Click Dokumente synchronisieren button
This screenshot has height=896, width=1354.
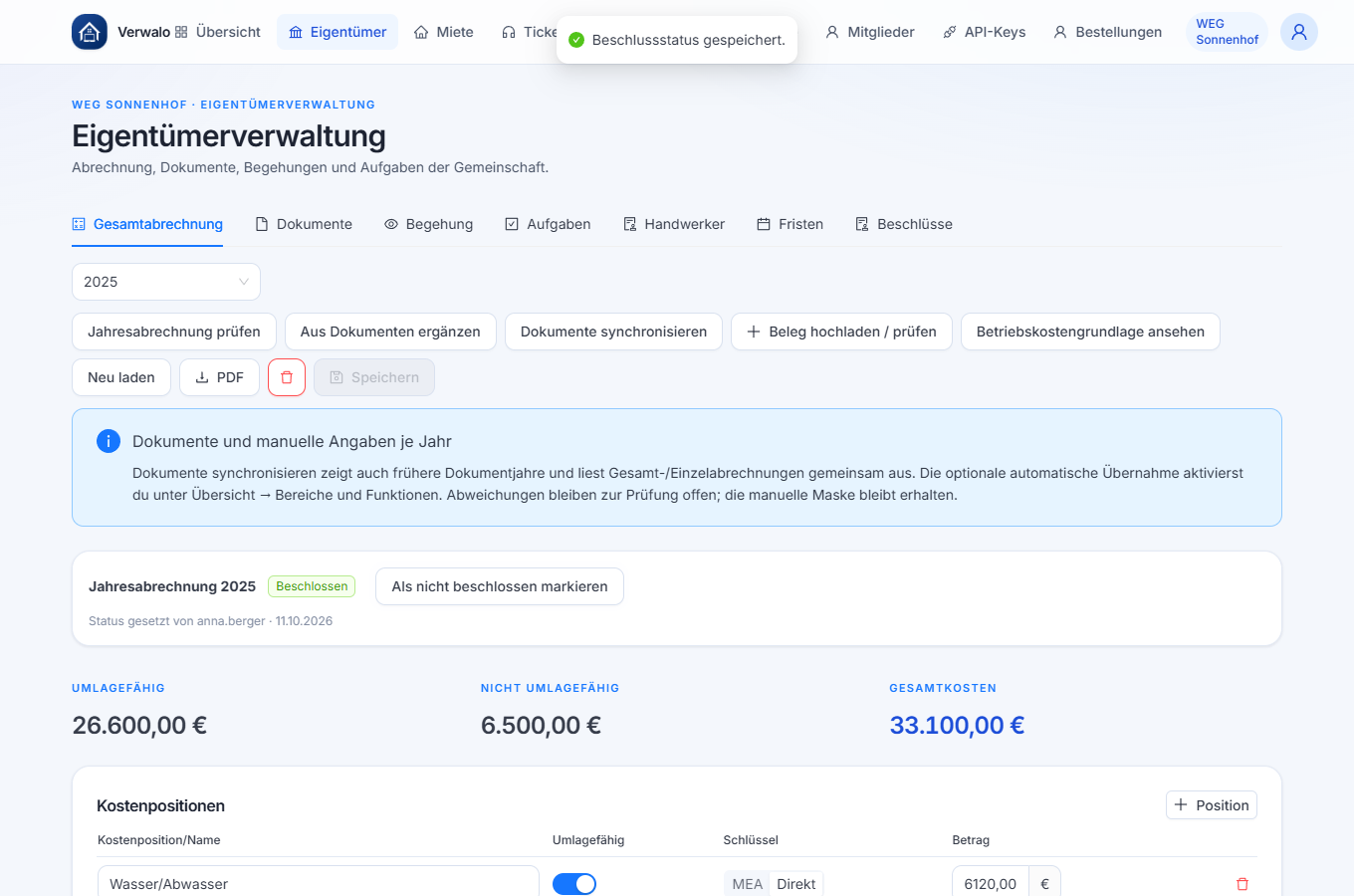tap(613, 332)
